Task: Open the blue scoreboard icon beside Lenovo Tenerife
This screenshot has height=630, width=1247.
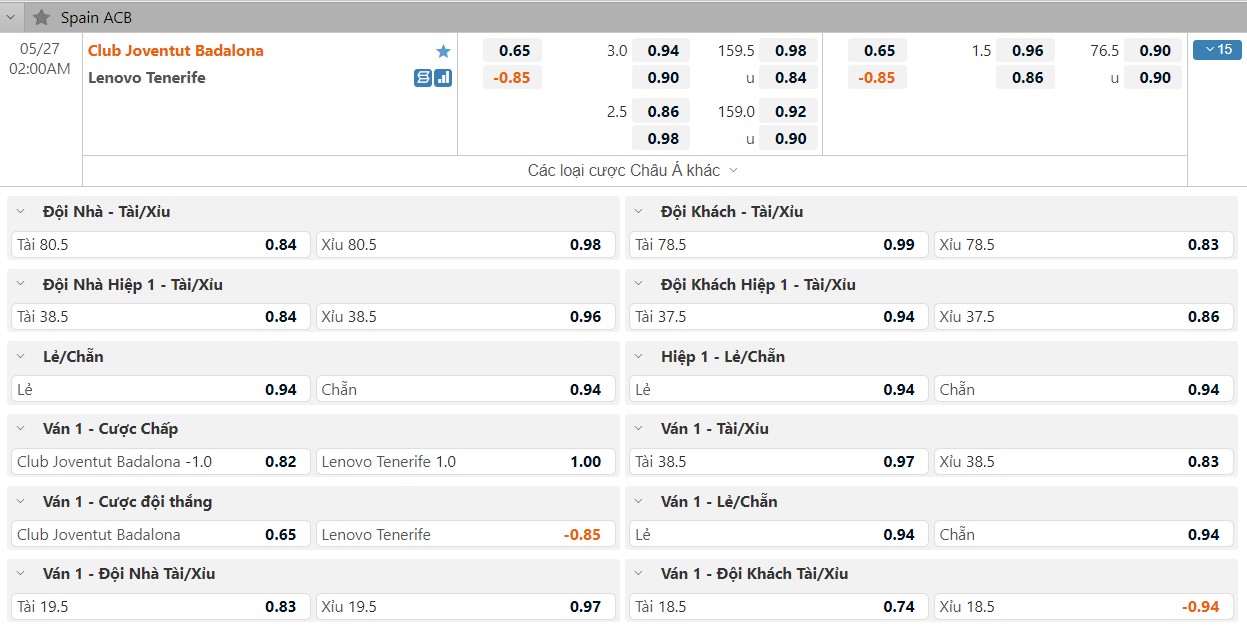Action: tap(423, 77)
